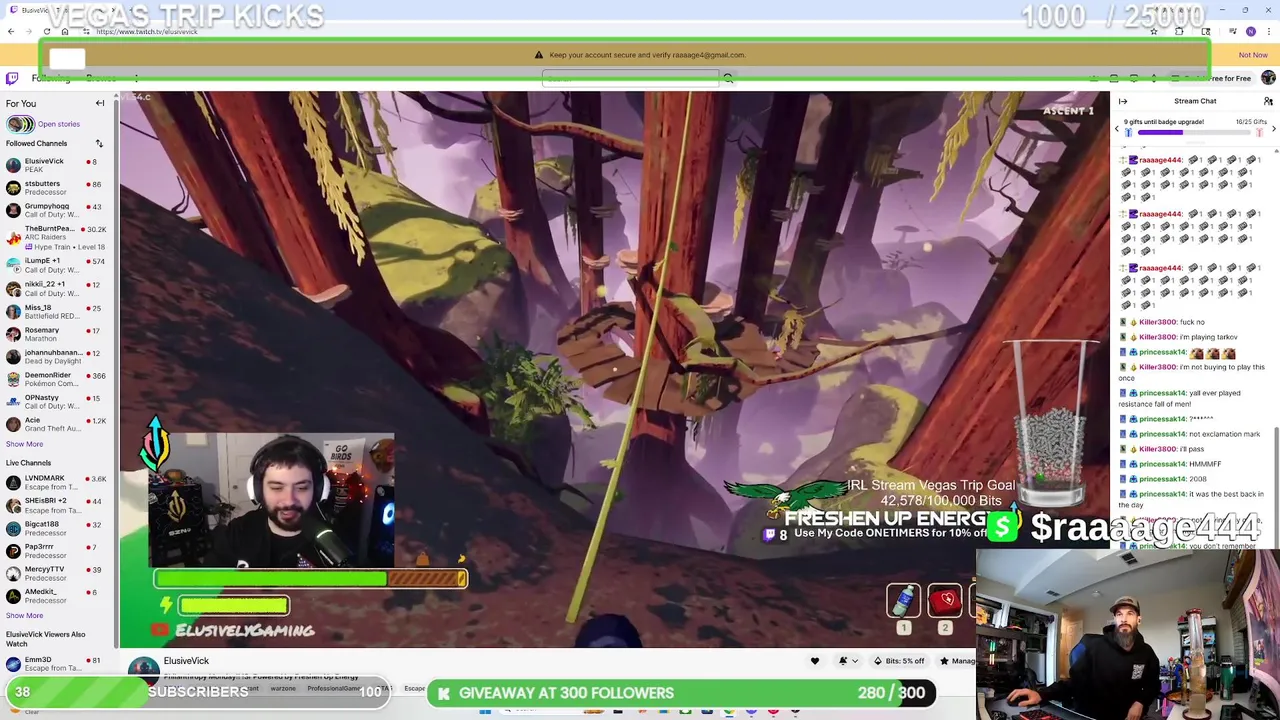The width and height of the screenshot is (1280, 720).
Task: Click the heart follow icon below stream
Action: tap(815, 661)
